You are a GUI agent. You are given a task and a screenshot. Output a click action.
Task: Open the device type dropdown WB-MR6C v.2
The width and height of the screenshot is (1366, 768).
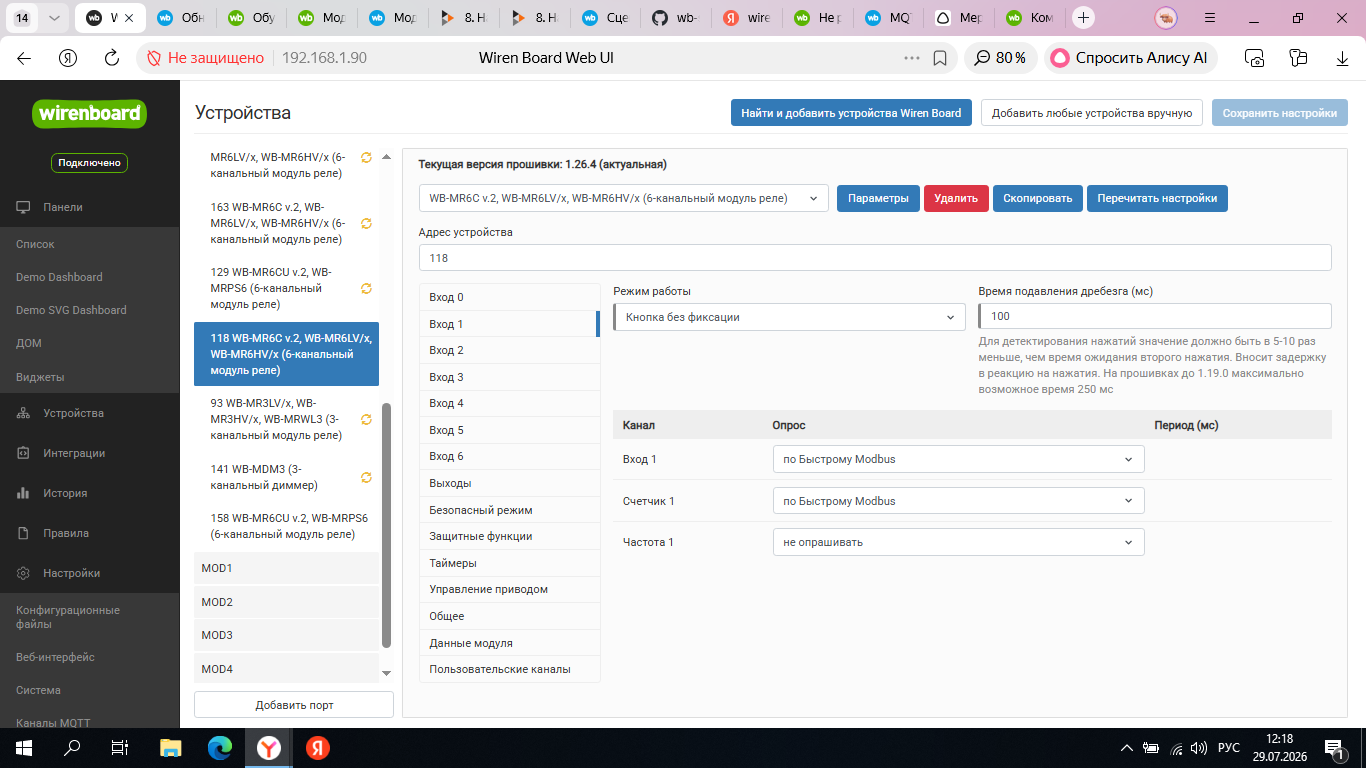[624, 198]
